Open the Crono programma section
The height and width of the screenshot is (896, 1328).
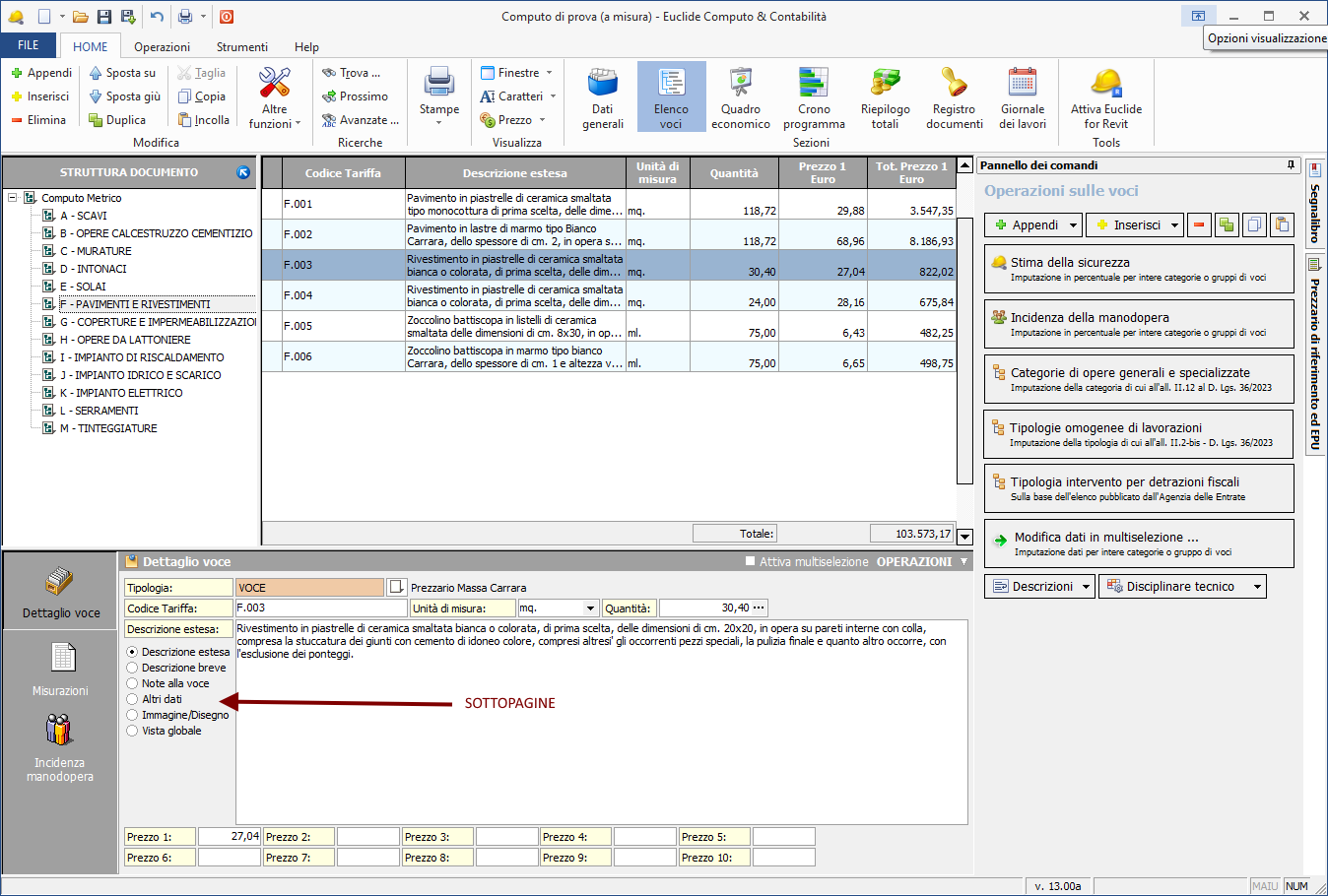point(814,97)
